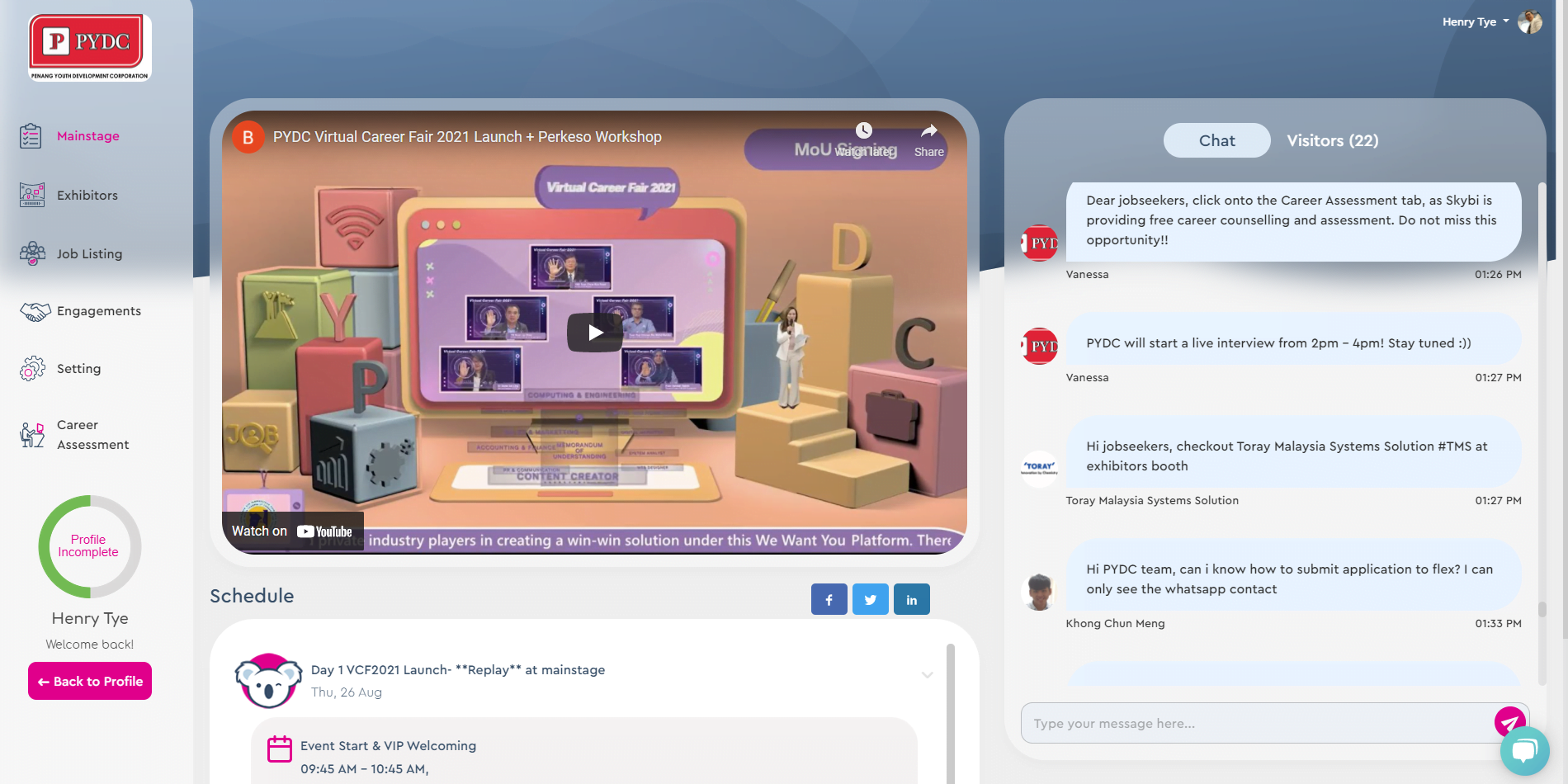1568x784 pixels.
Task: Click Vanessa's PYDC avatar on counselling message
Action: click(x=1039, y=243)
